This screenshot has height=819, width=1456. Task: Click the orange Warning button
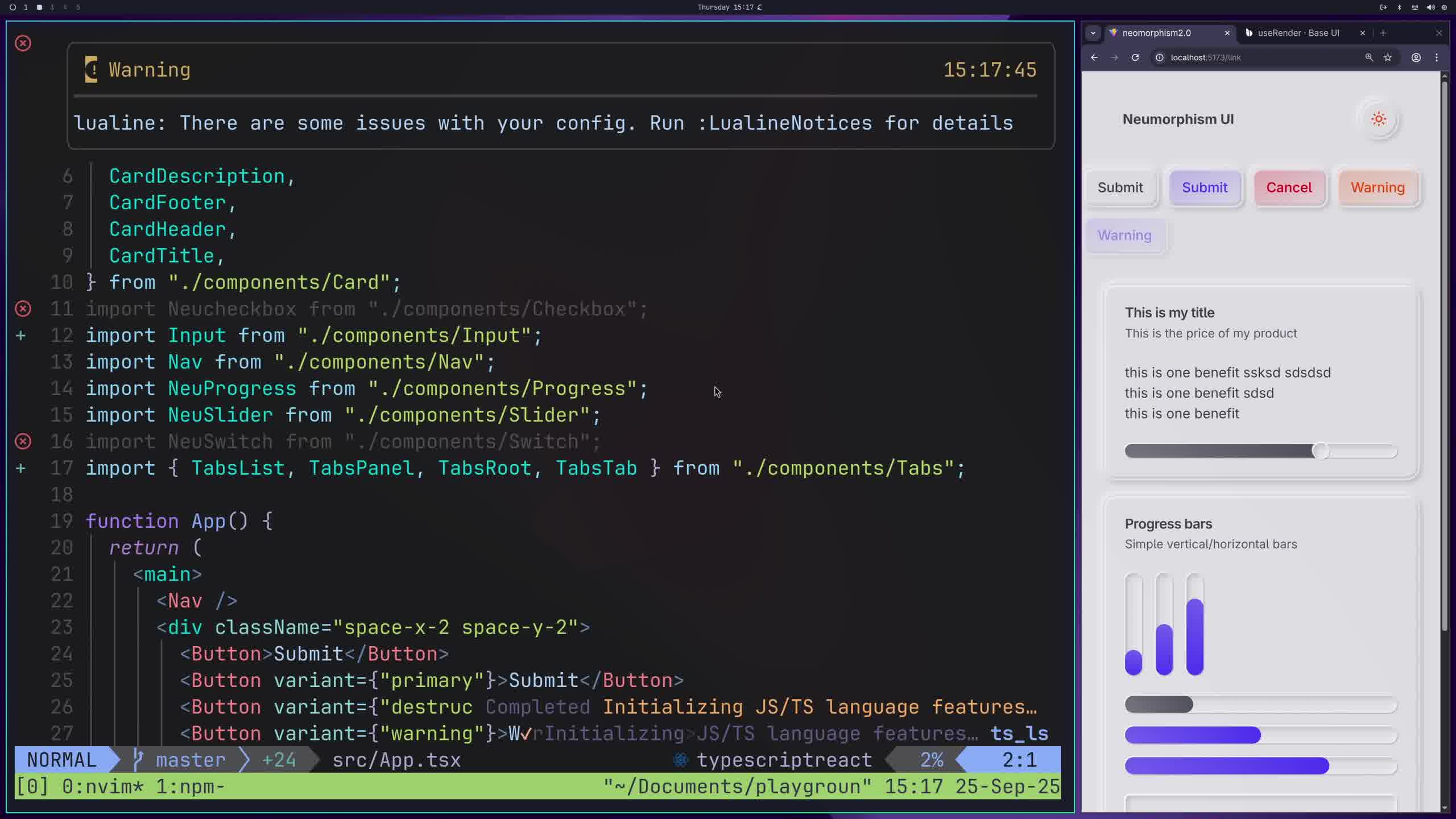click(1378, 188)
